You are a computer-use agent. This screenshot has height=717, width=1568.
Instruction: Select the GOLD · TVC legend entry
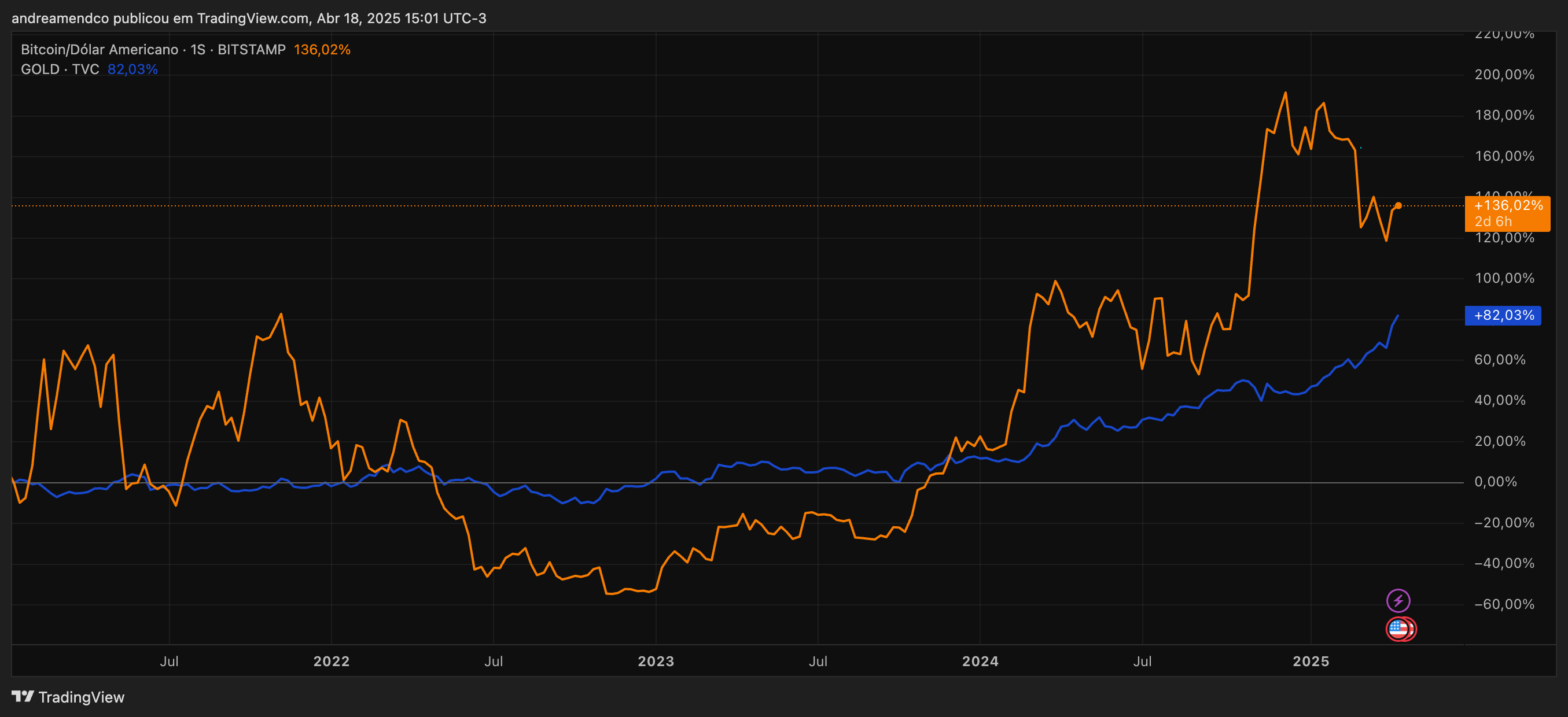[x=60, y=69]
